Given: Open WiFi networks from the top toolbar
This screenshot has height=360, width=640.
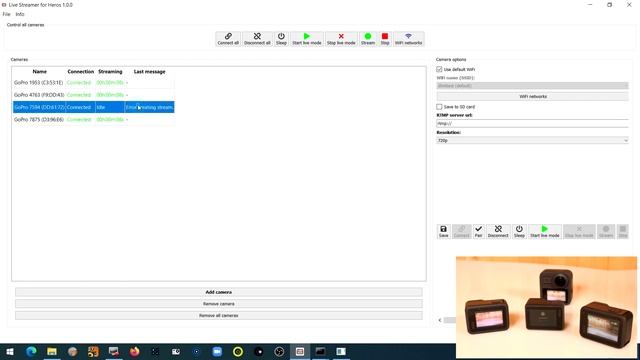Looking at the screenshot, I should [409, 39].
